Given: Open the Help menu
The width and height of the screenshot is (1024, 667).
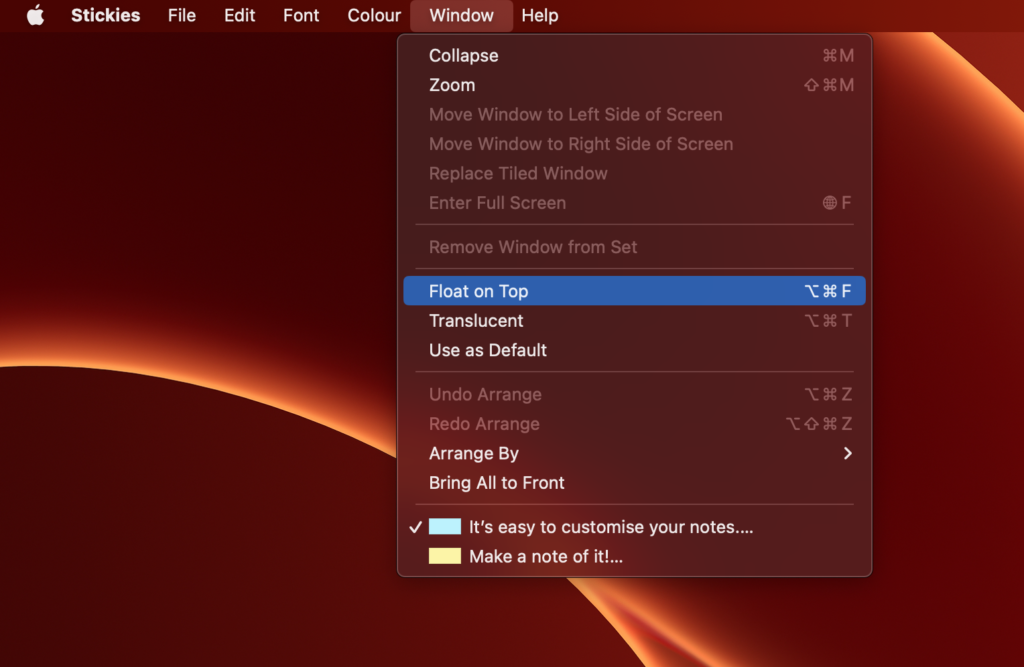Looking at the screenshot, I should coord(539,15).
